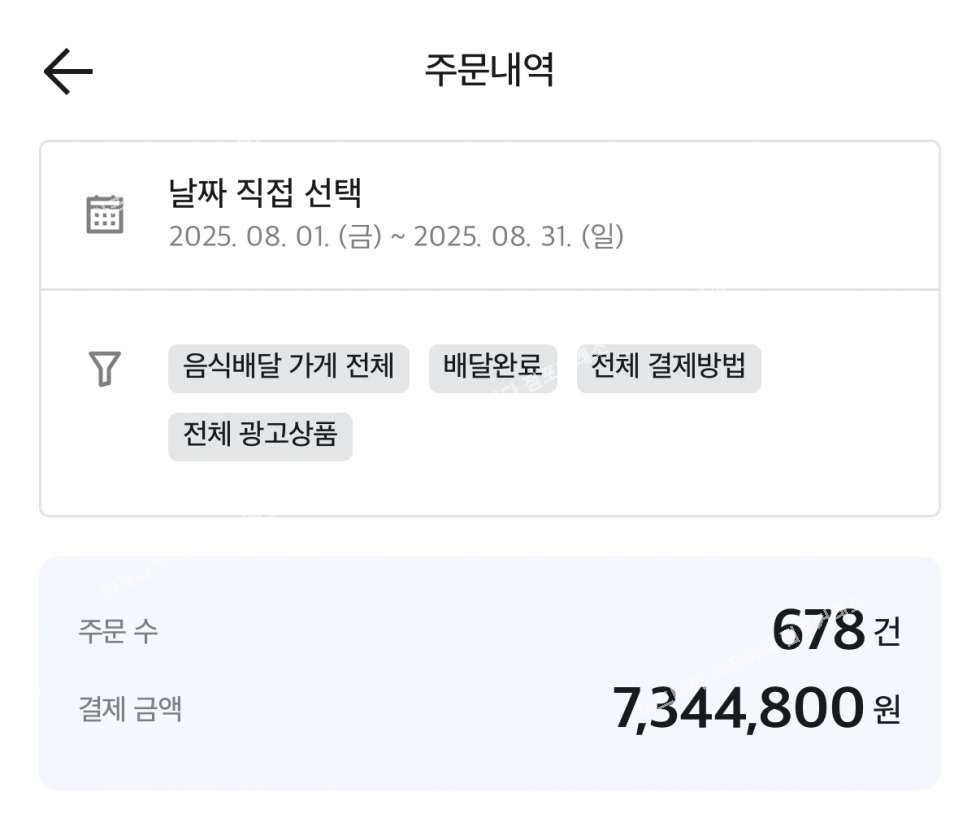The width and height of the screenshot is (980, 822).
Task: Click the funnel filter icon
Action: coord(104,368)
